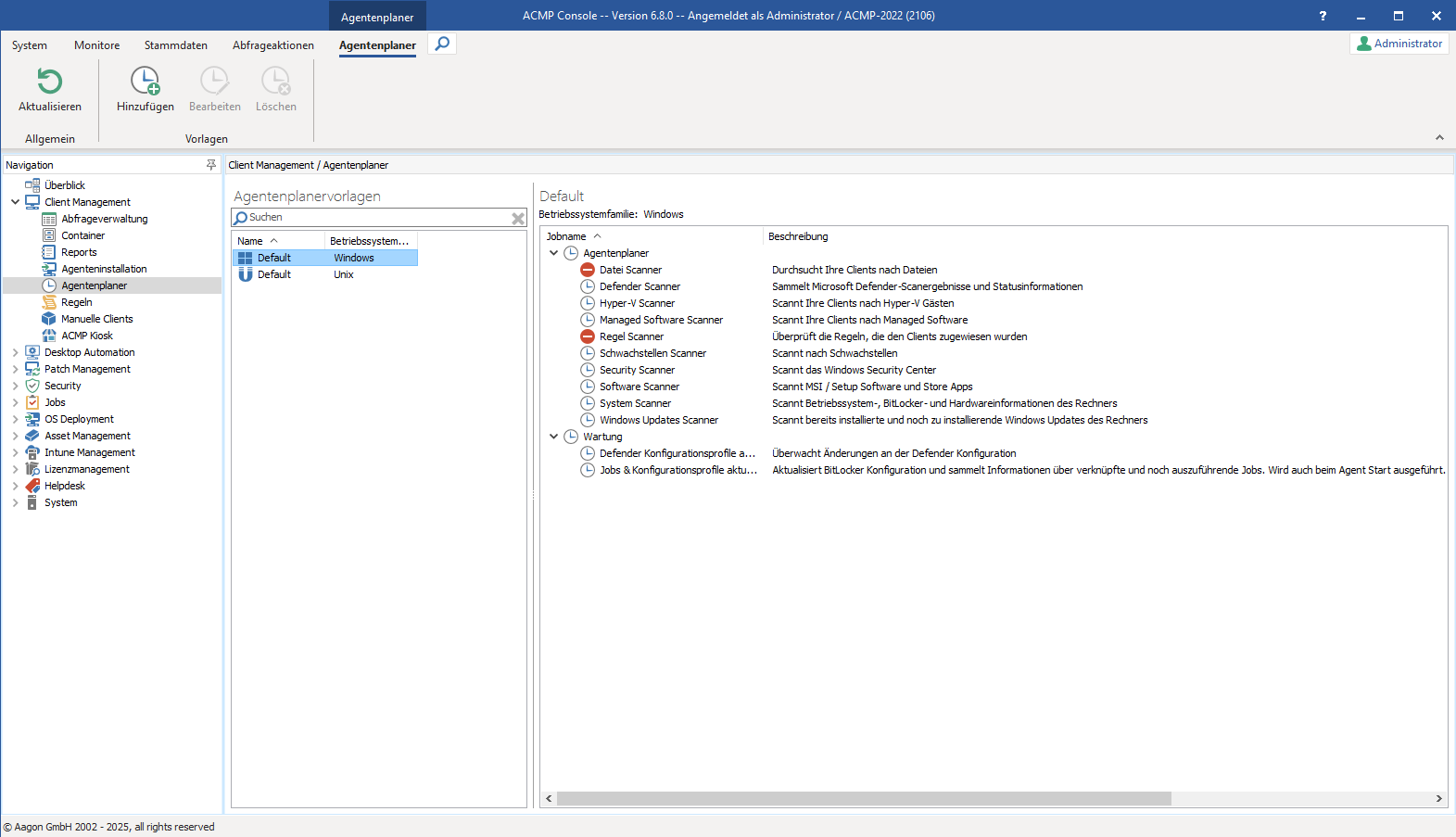Collapse the Client Management tree node

[15, 202]
